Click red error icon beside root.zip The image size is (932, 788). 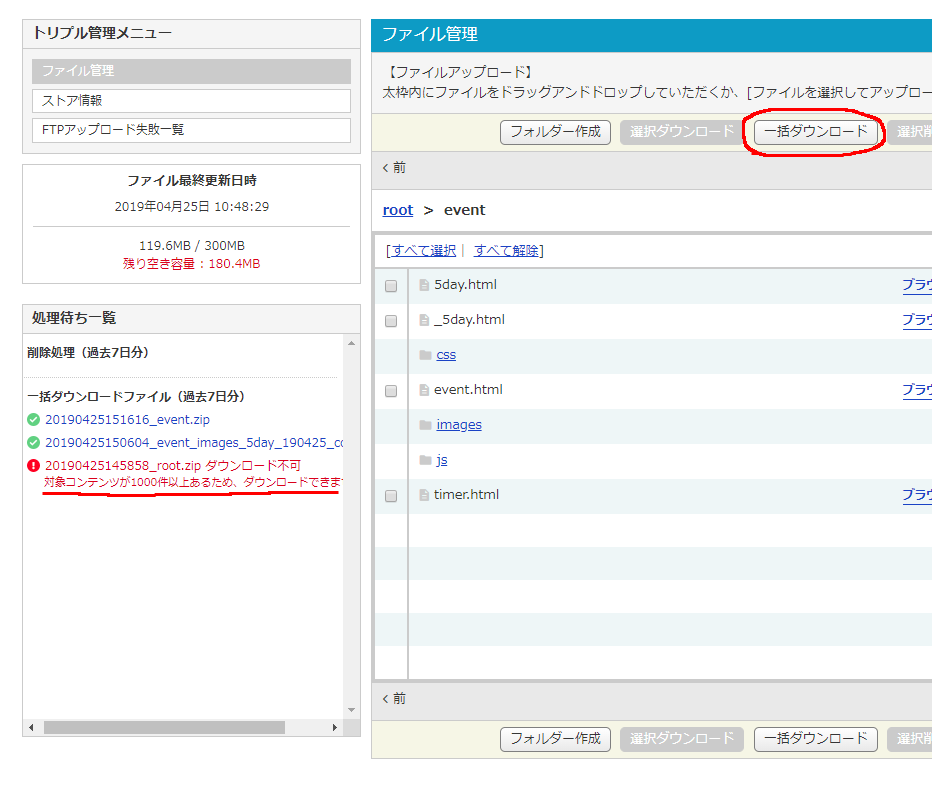click(33, 466)
